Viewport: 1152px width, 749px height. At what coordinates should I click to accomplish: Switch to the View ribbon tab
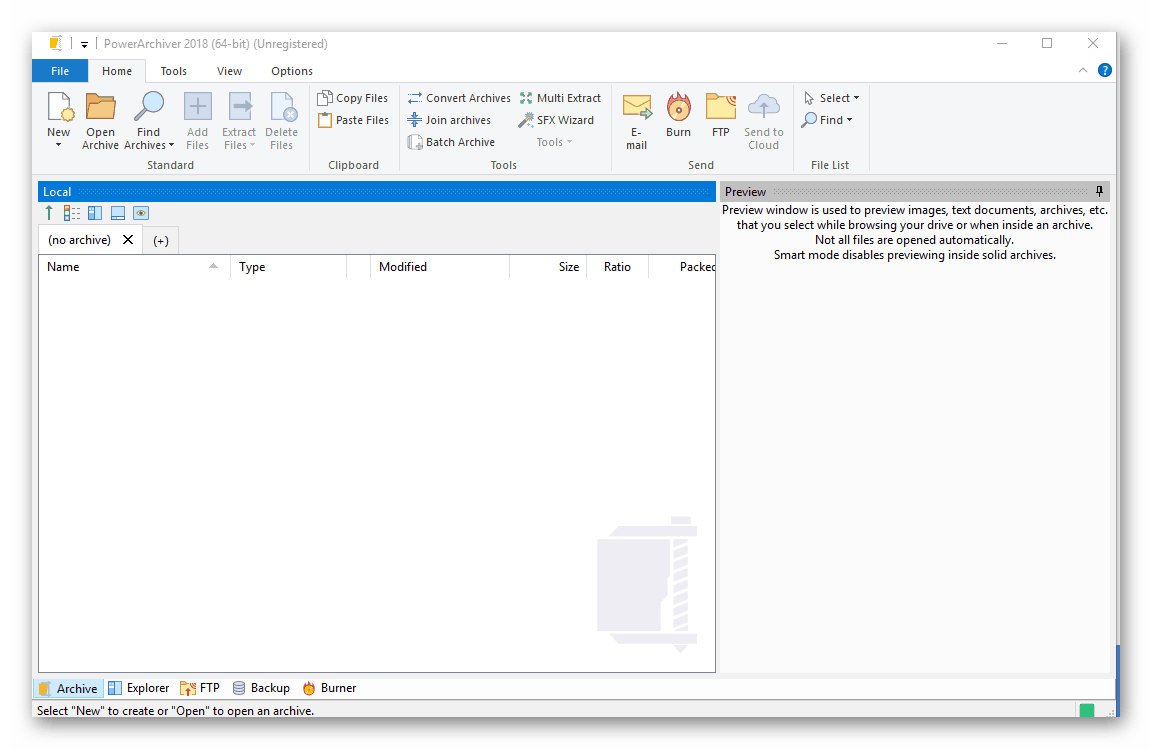pos(229,71)
